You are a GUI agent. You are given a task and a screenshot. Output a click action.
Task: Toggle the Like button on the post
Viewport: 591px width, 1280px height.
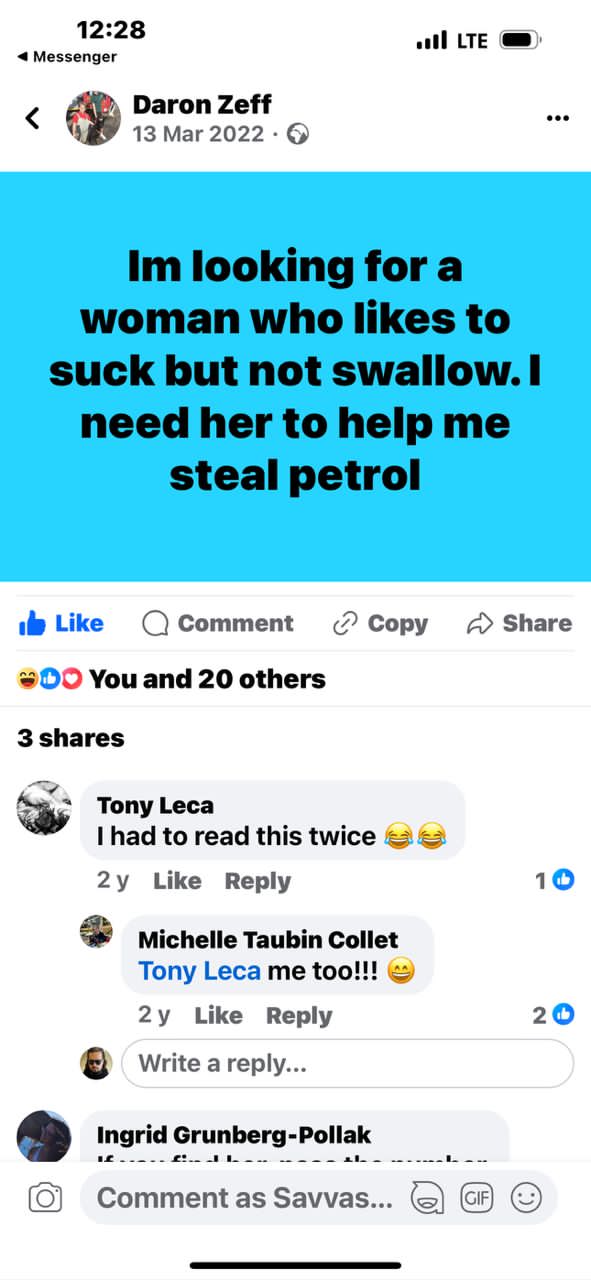[61, 623]
